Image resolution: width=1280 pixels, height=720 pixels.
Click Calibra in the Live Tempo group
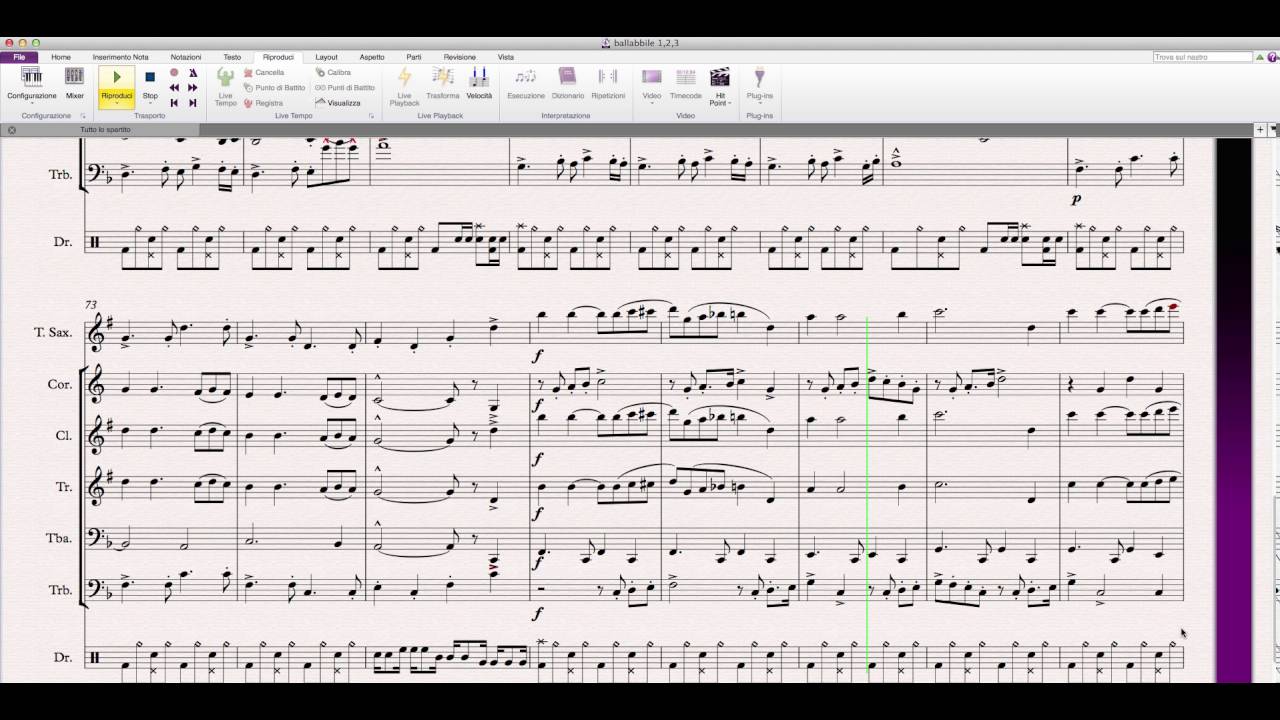coord(333,72)
